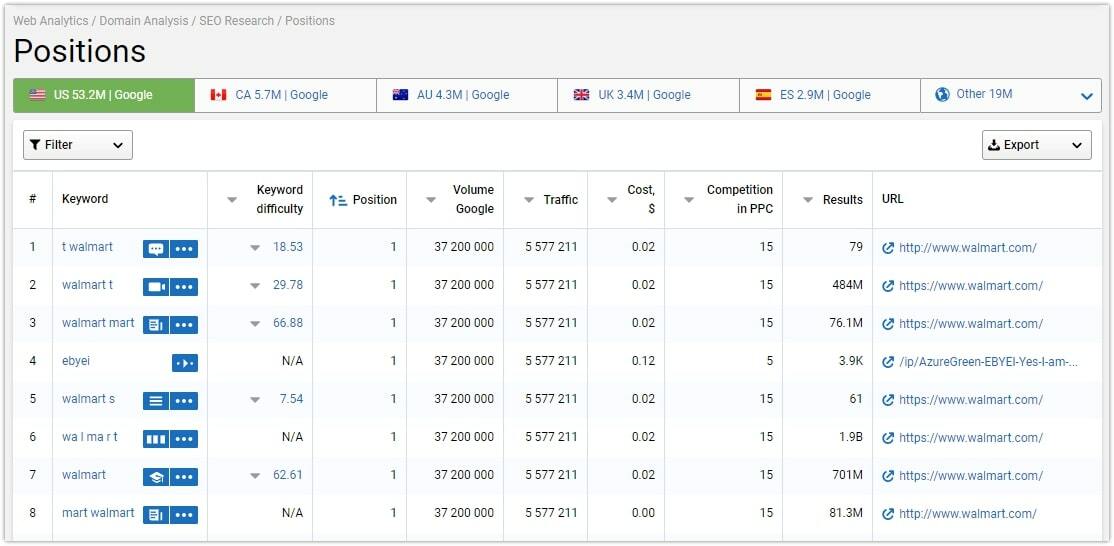Open the 'walmart t' keyword link
1114x546 pixels.
click(87, 285)
